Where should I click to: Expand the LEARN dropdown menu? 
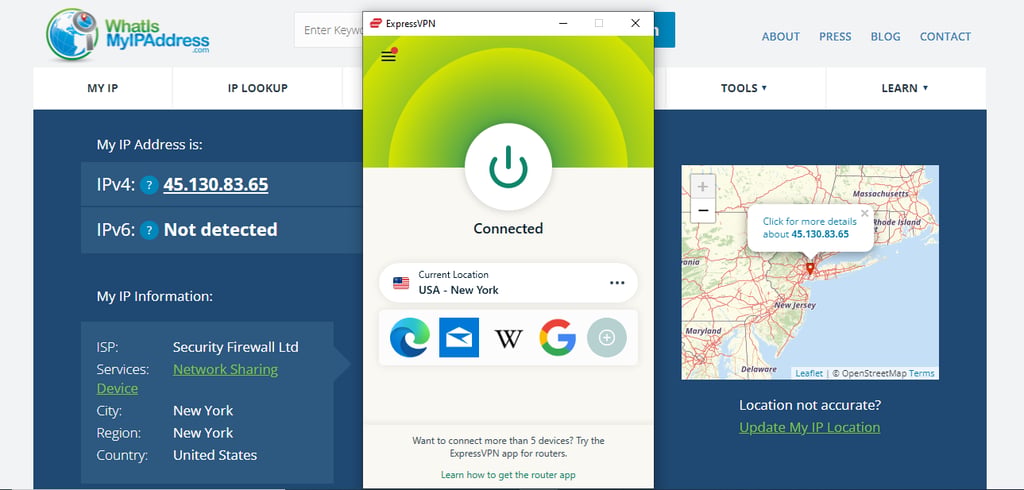coord(905,88)
